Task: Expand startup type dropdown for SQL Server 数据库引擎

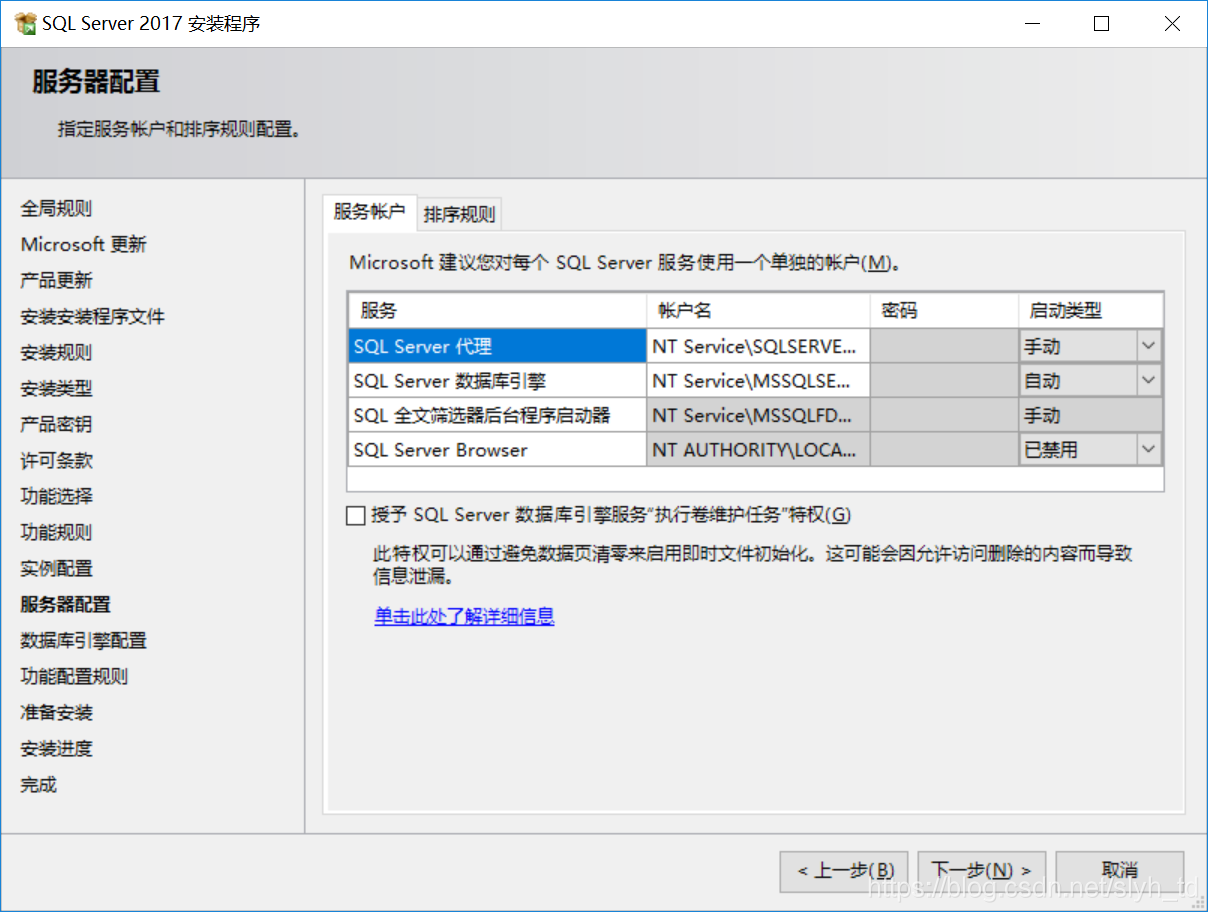Action: (x=1148, y=381)
